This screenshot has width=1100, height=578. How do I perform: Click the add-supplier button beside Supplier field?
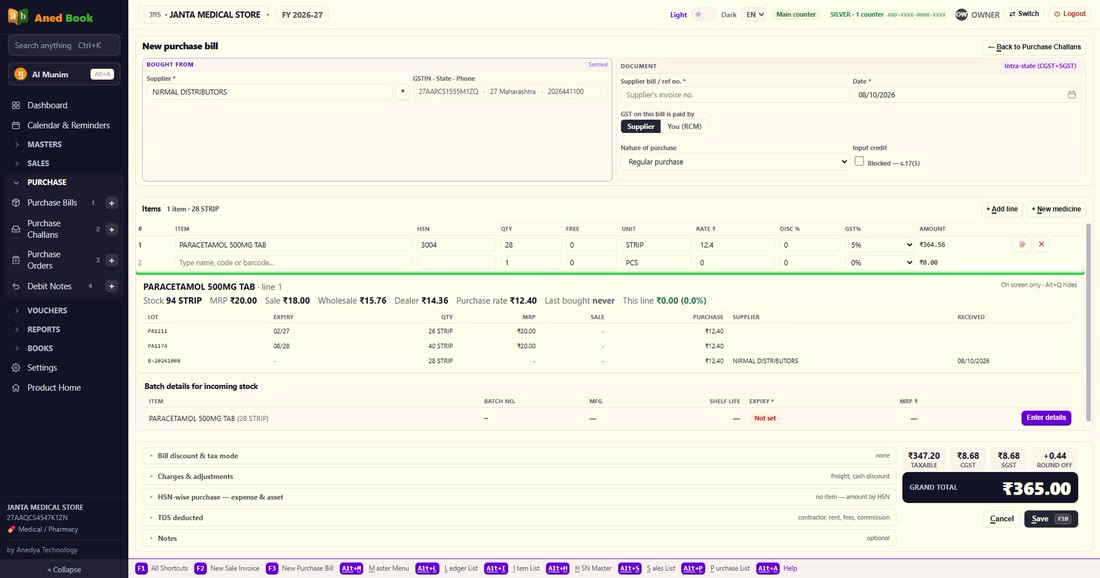[x=402, y=92]
